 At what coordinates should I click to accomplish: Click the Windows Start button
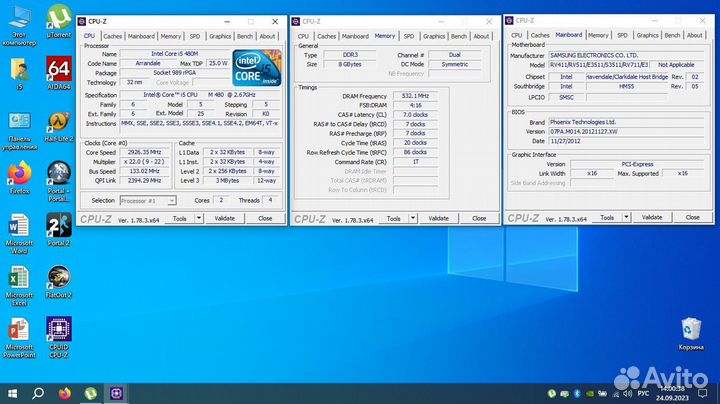click(12, 393)
